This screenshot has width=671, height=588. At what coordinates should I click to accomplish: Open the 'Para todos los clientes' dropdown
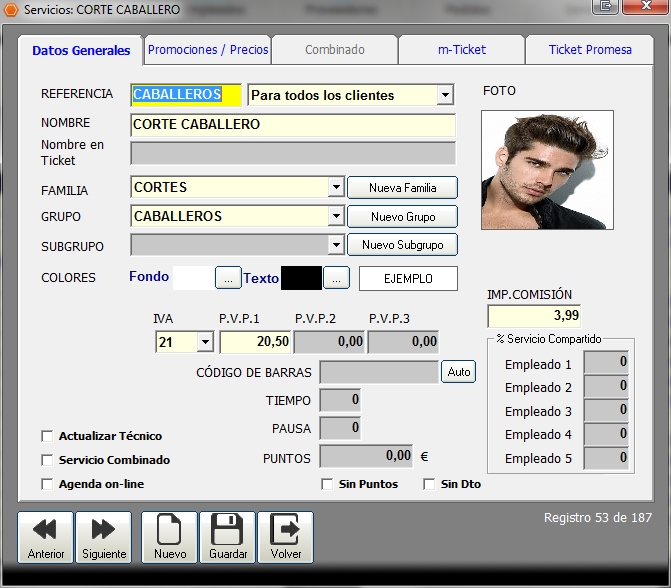coord(445,95)
